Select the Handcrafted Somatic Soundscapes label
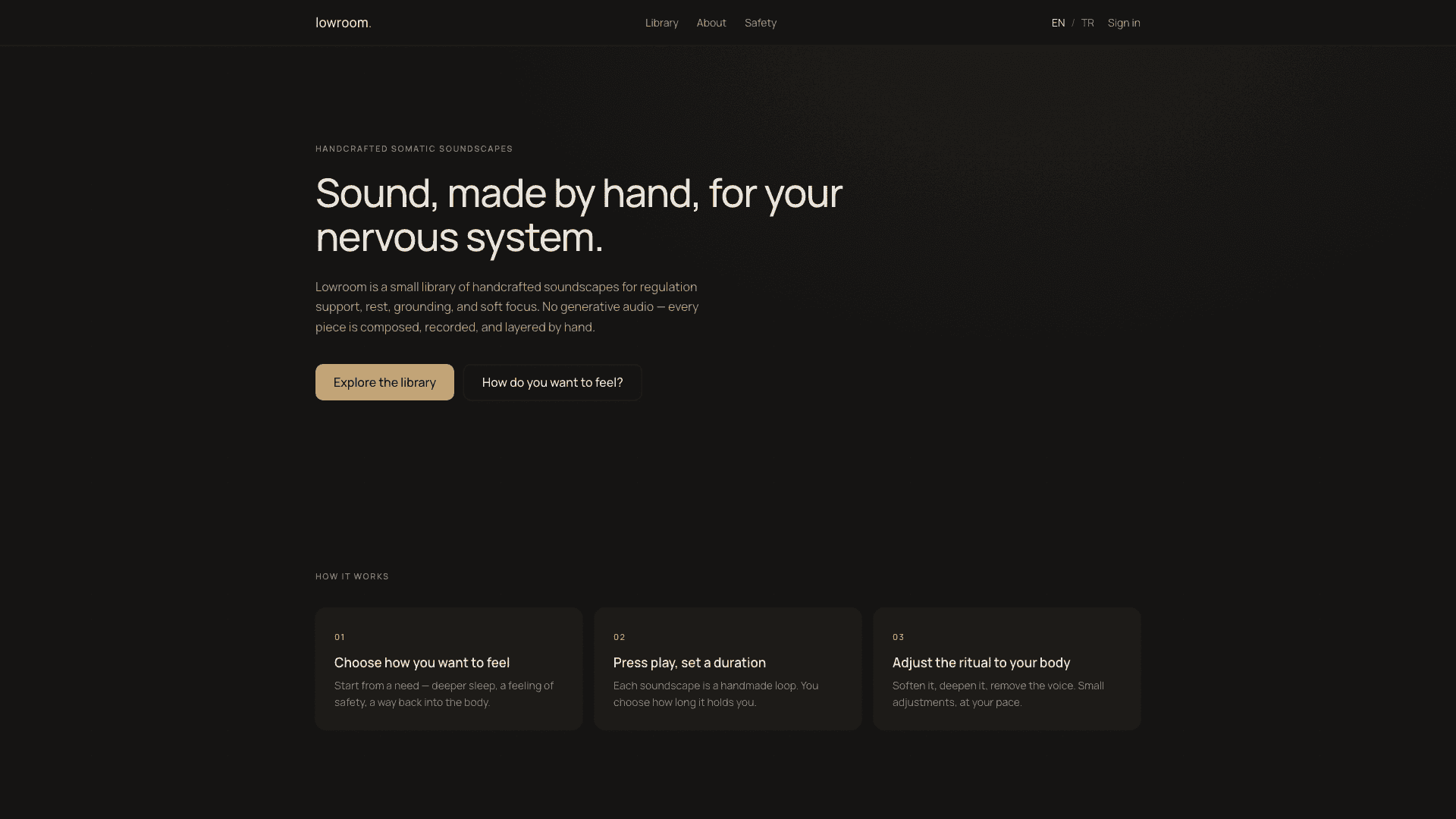The height and width of the screenshot is (819, 1456). [414, 149]
